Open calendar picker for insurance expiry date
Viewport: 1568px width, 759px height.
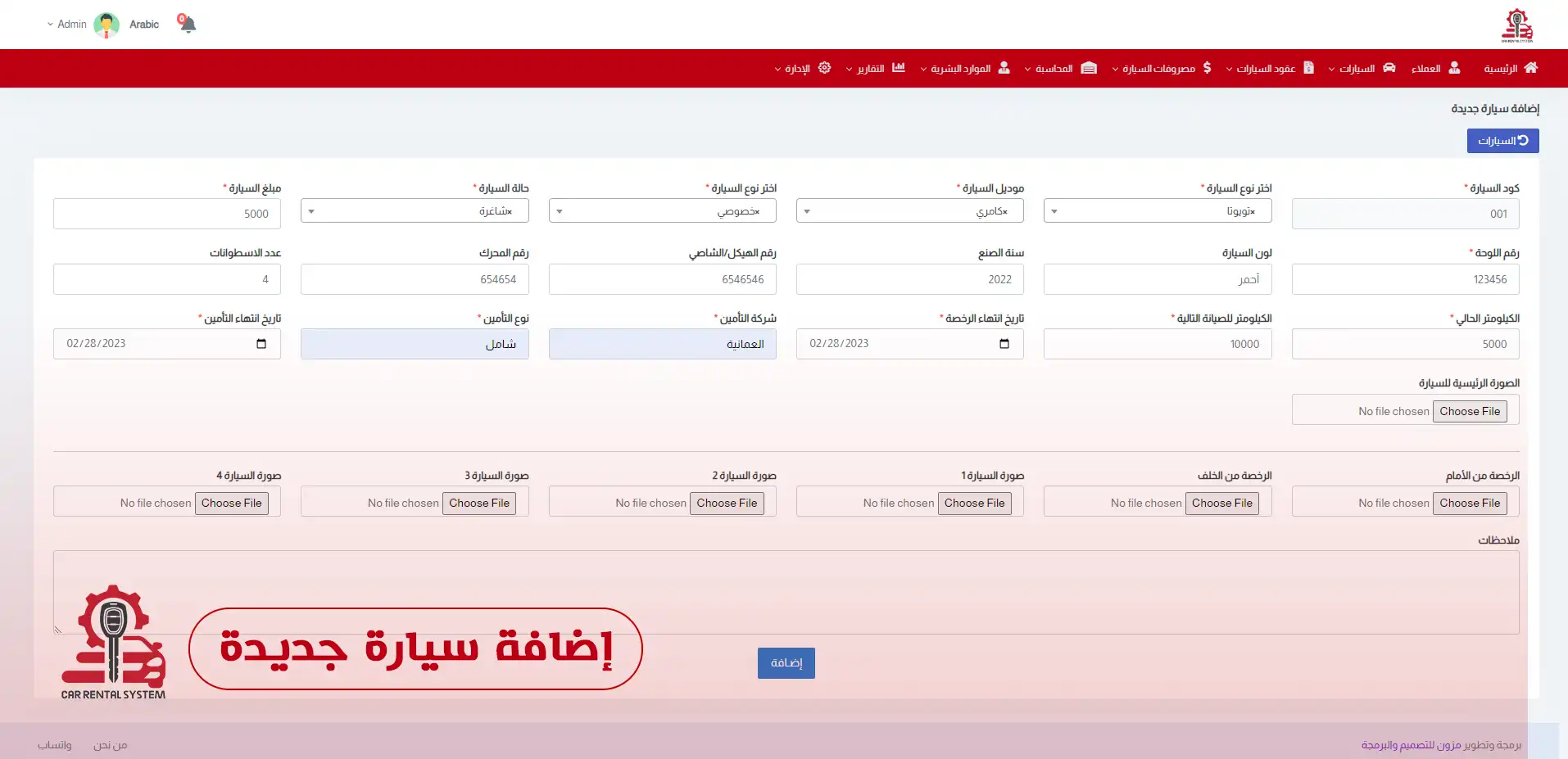[261, 344]
